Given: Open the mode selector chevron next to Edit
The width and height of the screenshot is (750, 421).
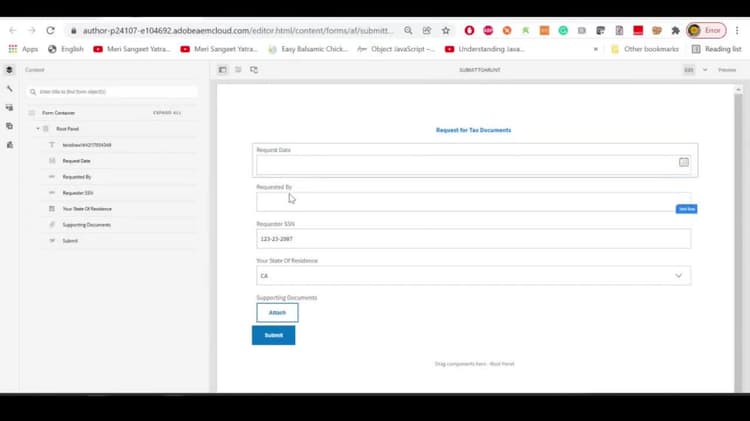Looking at the screenshot, I should [x=705, y=70].
